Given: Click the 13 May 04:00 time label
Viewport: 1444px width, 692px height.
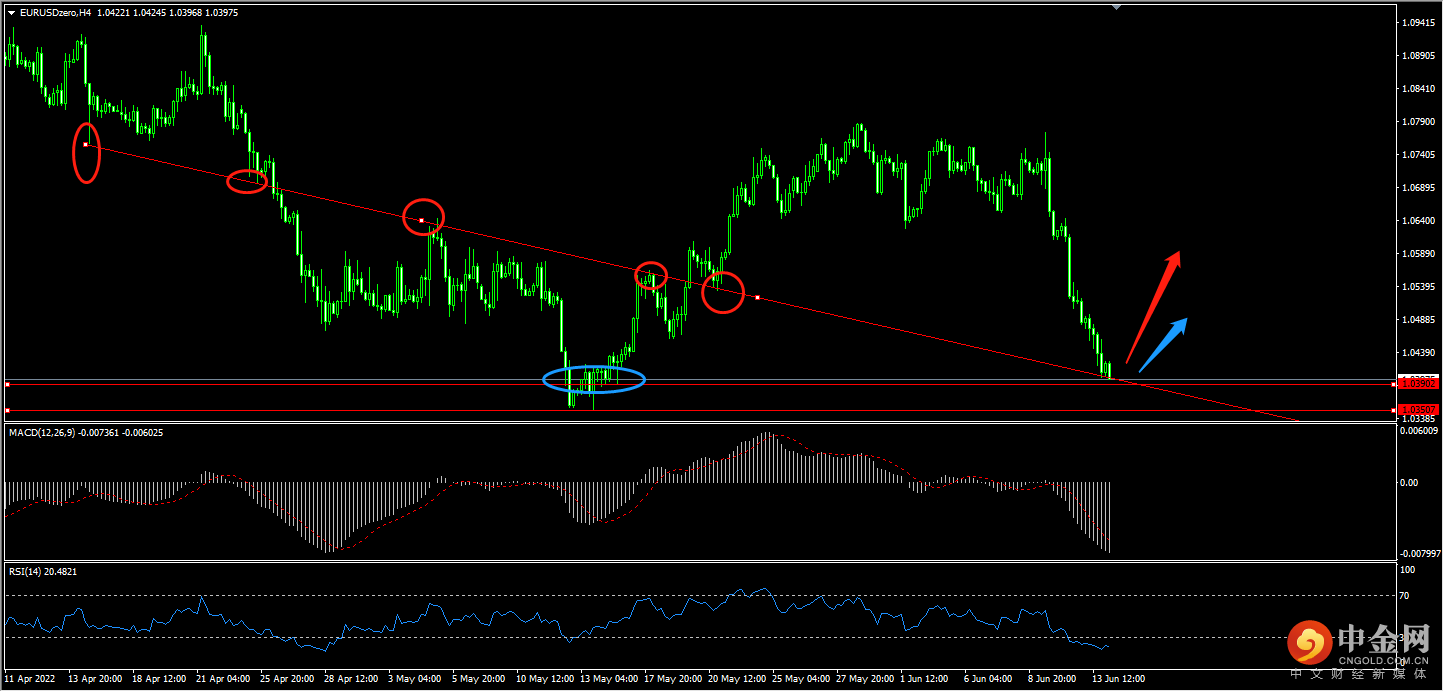Looking at the screenshot, I should click(x=609, y=678).
